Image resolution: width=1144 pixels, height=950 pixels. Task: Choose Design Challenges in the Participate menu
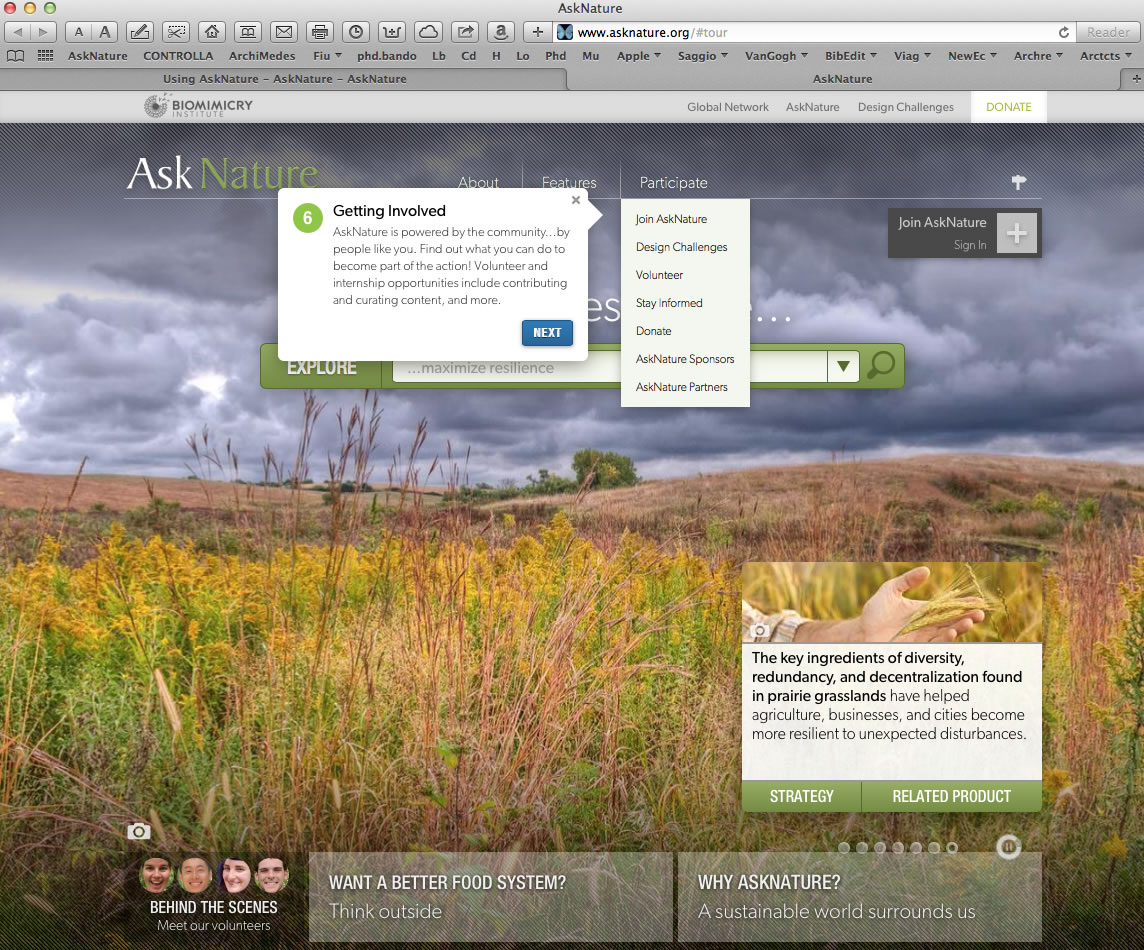[681, 247]
